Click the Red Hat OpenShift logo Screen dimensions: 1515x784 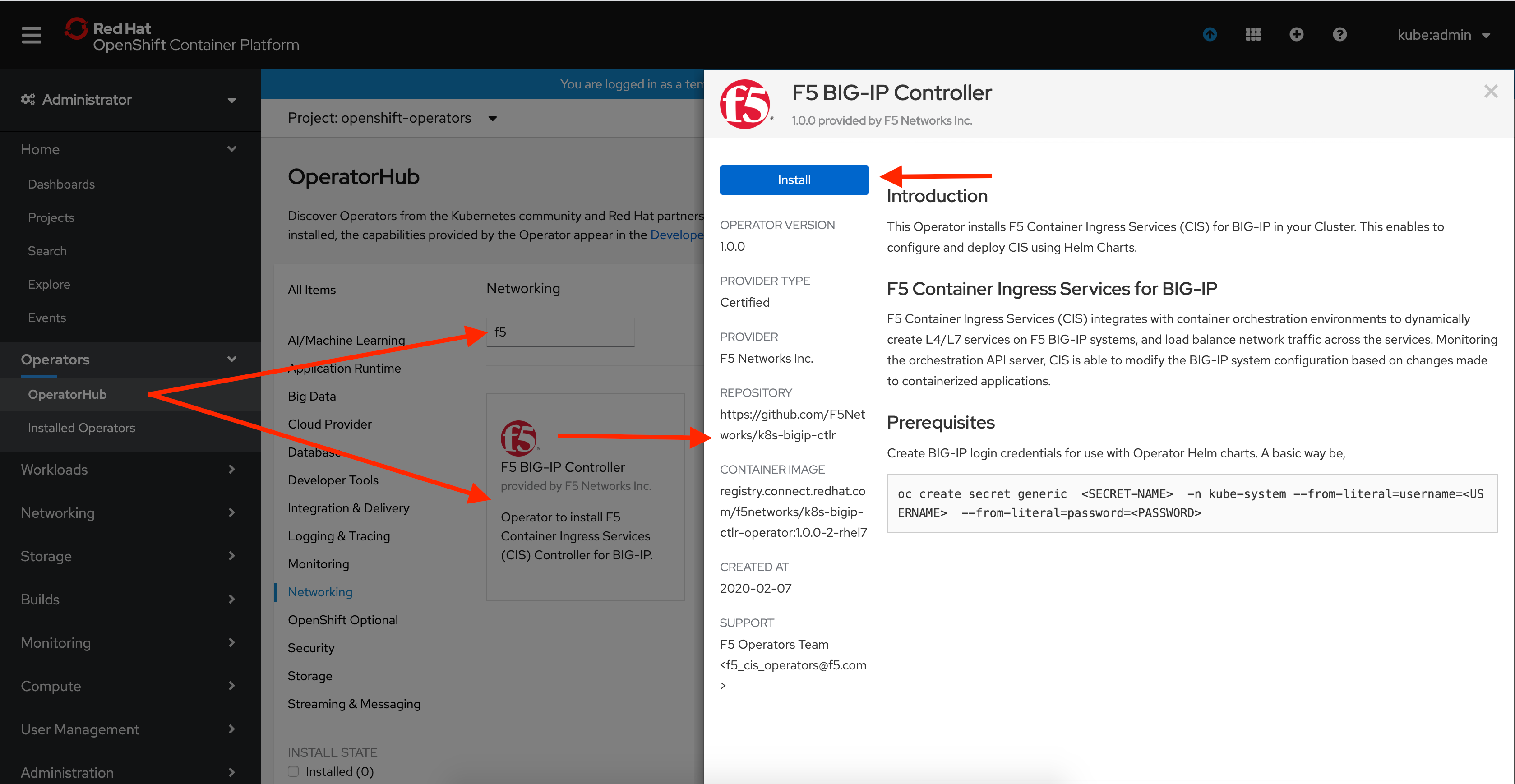point(182,37)
